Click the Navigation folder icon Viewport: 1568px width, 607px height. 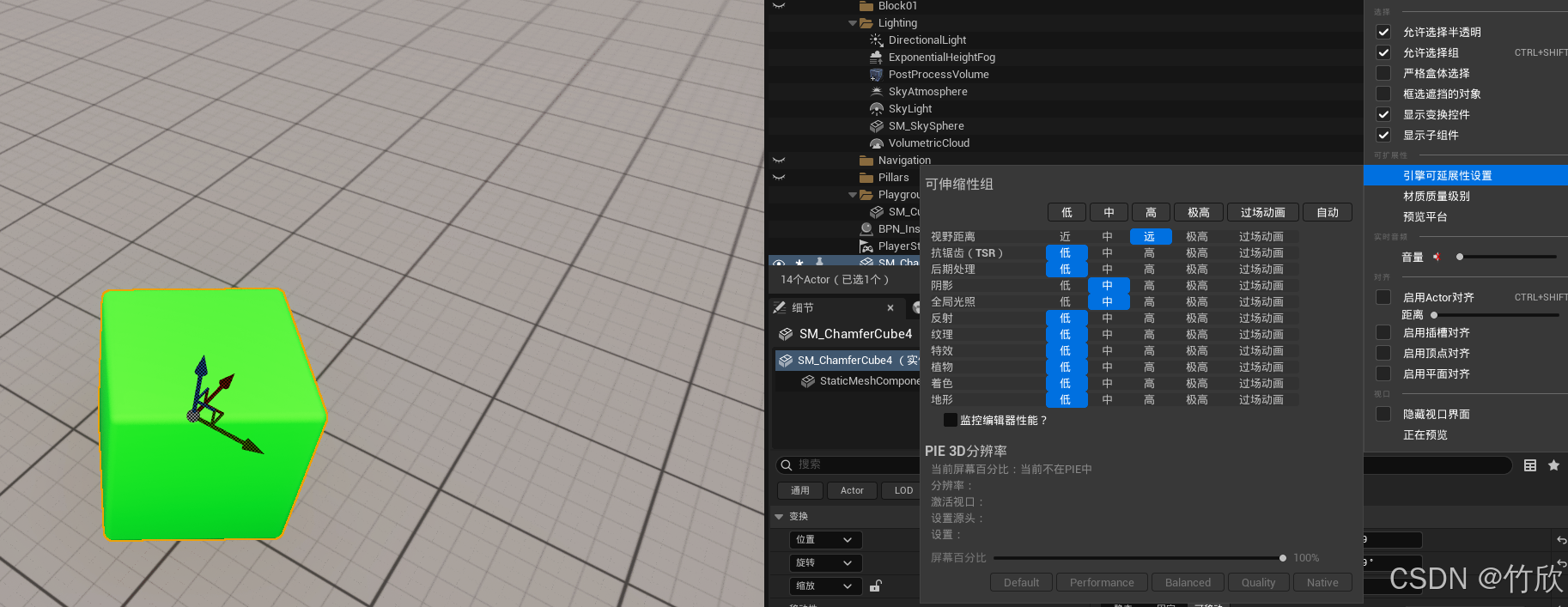(866, 161)
